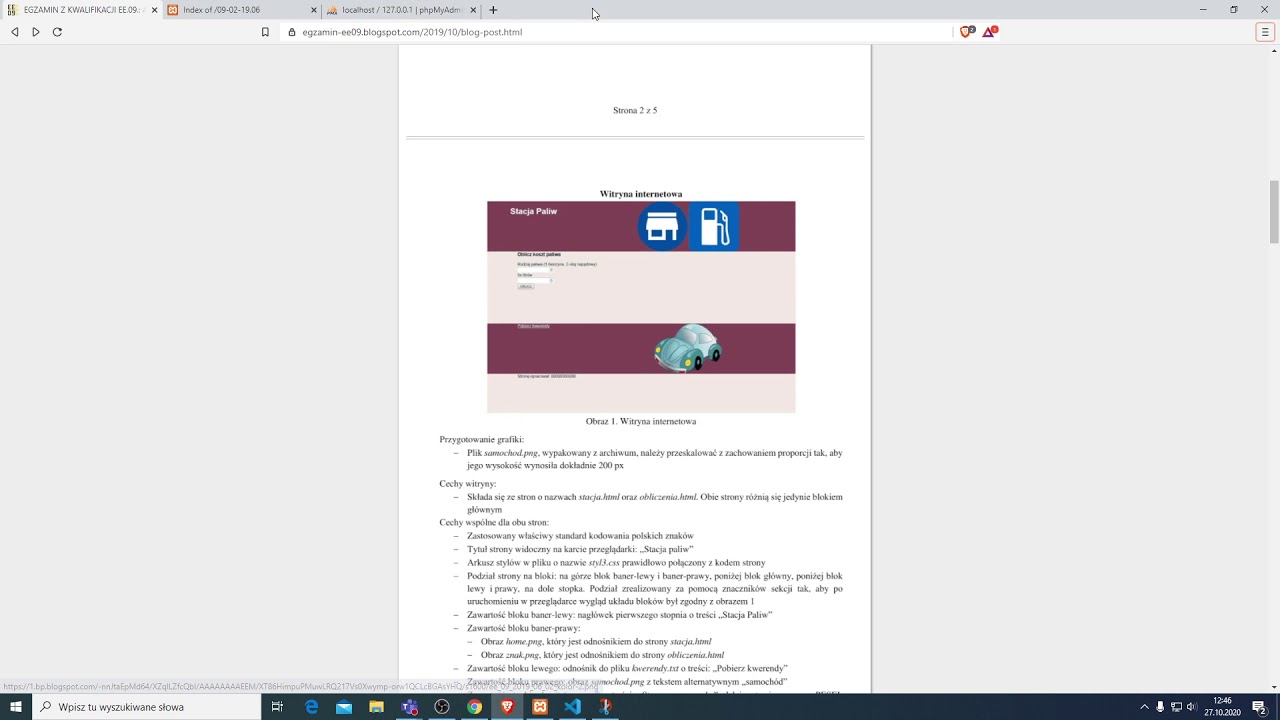Click 'Zawartość bloku baner-lewy' line
This screenshot has width=1280, height=720.
(x=619, y=615)
